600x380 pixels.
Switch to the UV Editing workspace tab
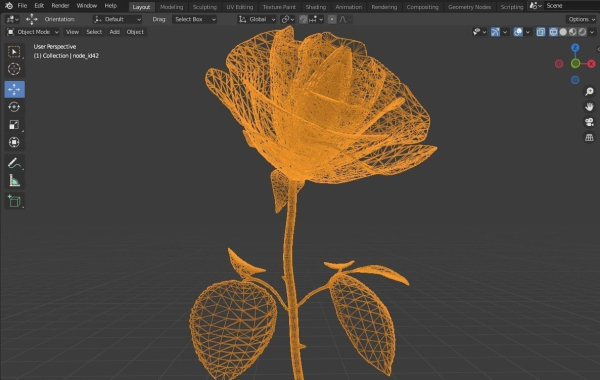[x=240, y=7]
